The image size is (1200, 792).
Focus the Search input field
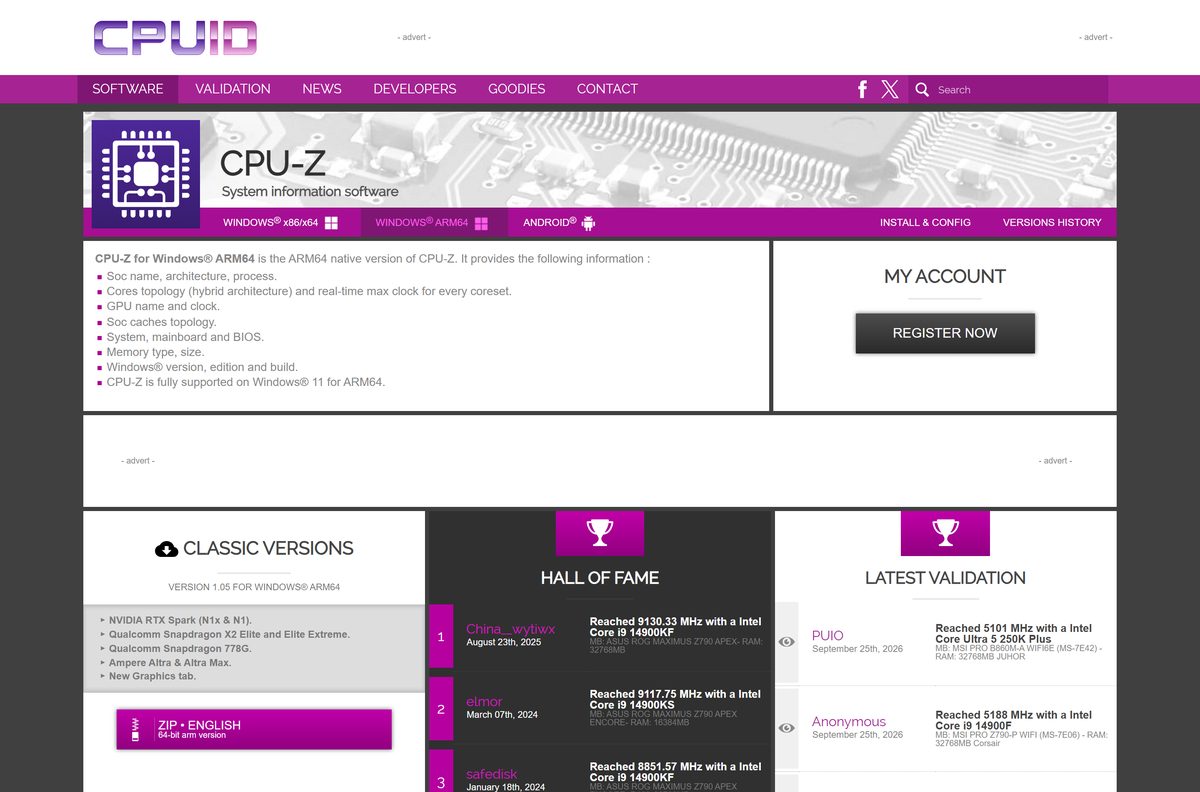pos(1018,89)
